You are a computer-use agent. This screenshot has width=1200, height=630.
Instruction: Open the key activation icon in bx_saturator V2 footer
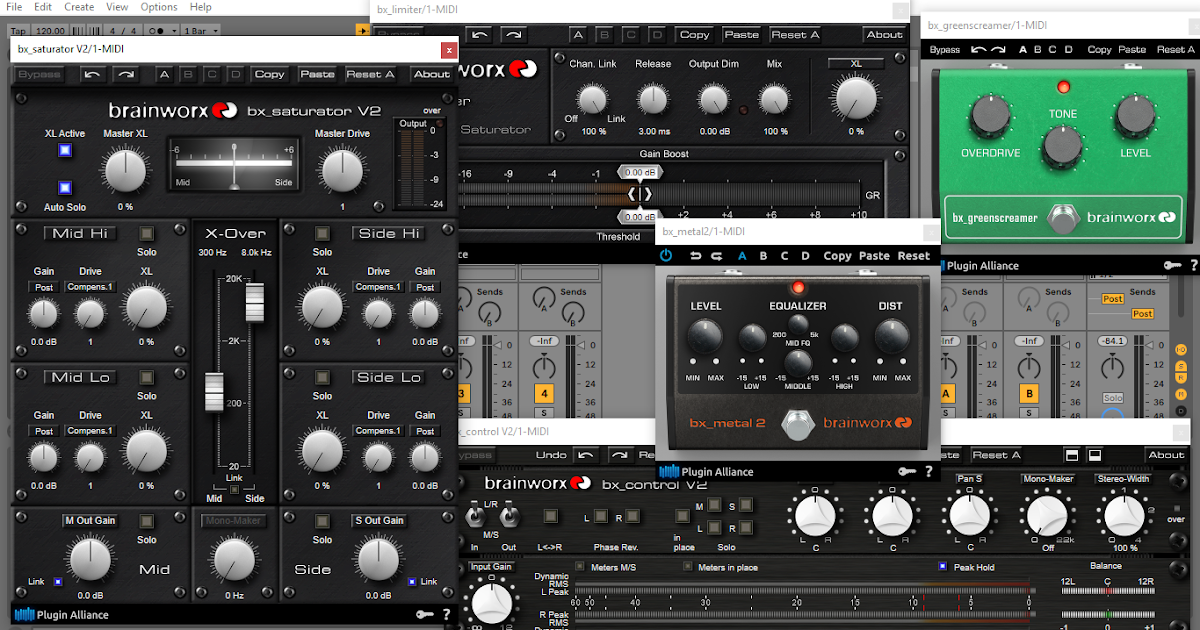point(425,614)
